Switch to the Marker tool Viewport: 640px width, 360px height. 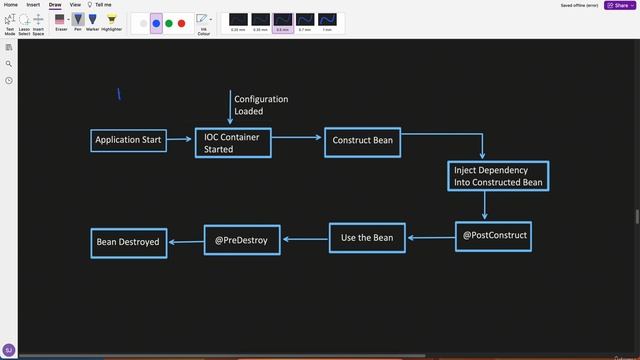93,22
